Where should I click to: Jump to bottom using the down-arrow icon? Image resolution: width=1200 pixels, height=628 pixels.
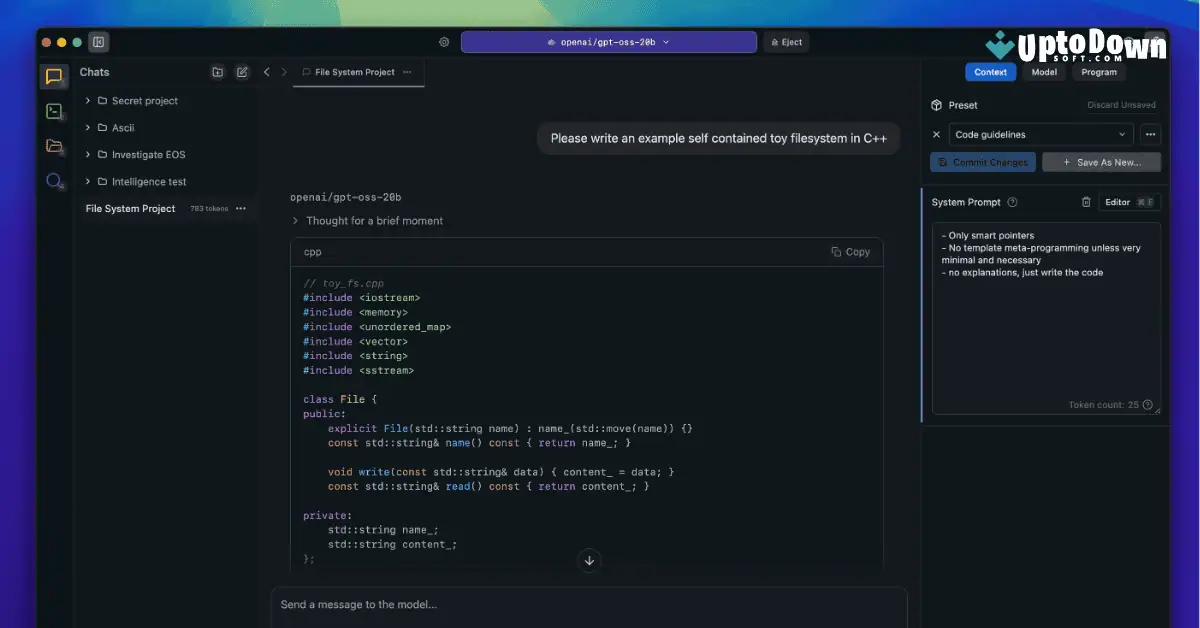pos(589,560)
